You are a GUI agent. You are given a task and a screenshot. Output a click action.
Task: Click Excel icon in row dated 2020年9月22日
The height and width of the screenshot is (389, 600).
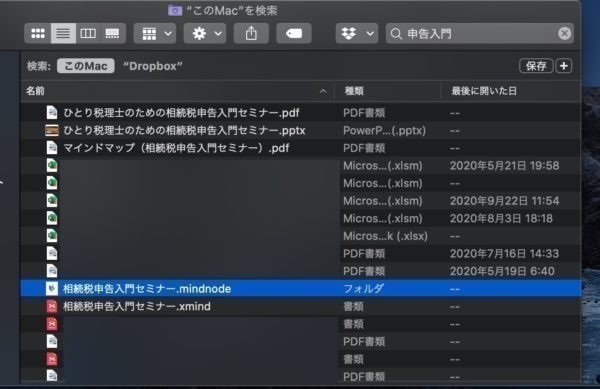click(52, 201)
